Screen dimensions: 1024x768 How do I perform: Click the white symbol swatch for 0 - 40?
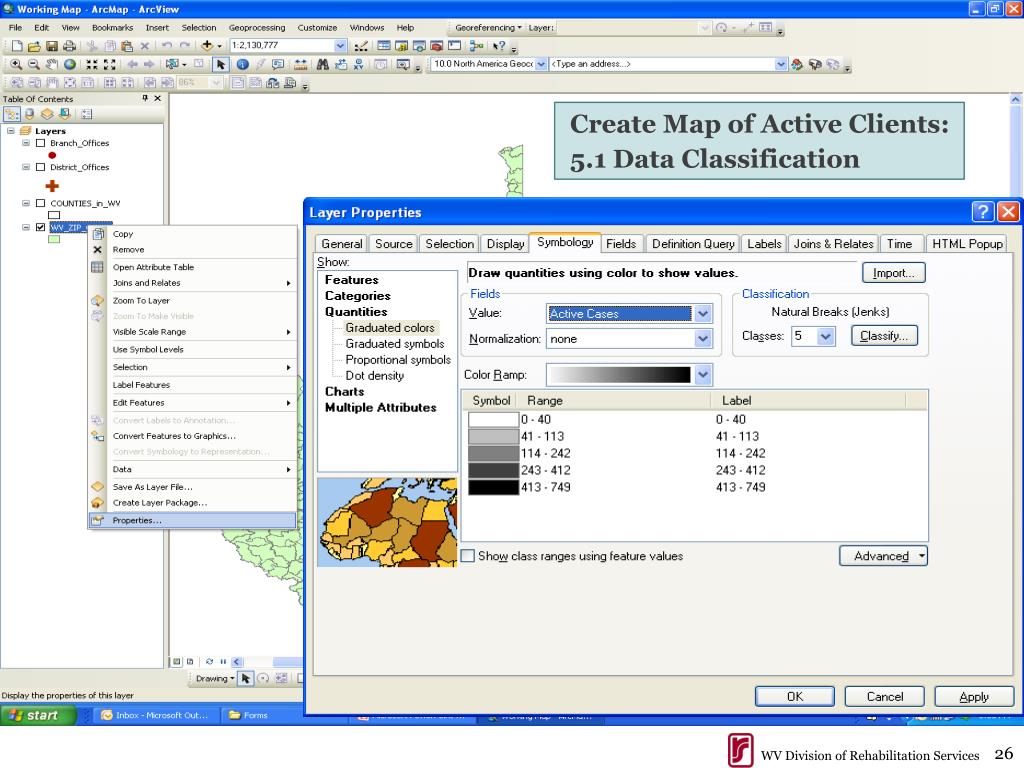[x=493, y=419]
